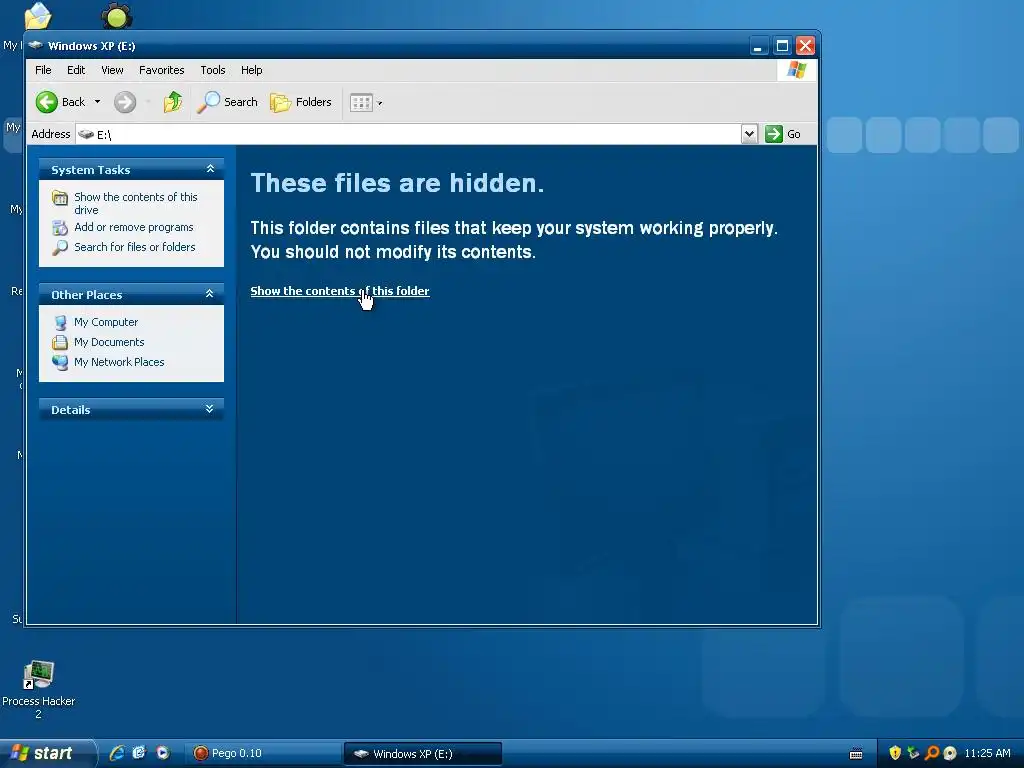Launch Internet Explorer from Quick Launch
Viewport: 1024px width, 768px height.
tap(117, 754)
